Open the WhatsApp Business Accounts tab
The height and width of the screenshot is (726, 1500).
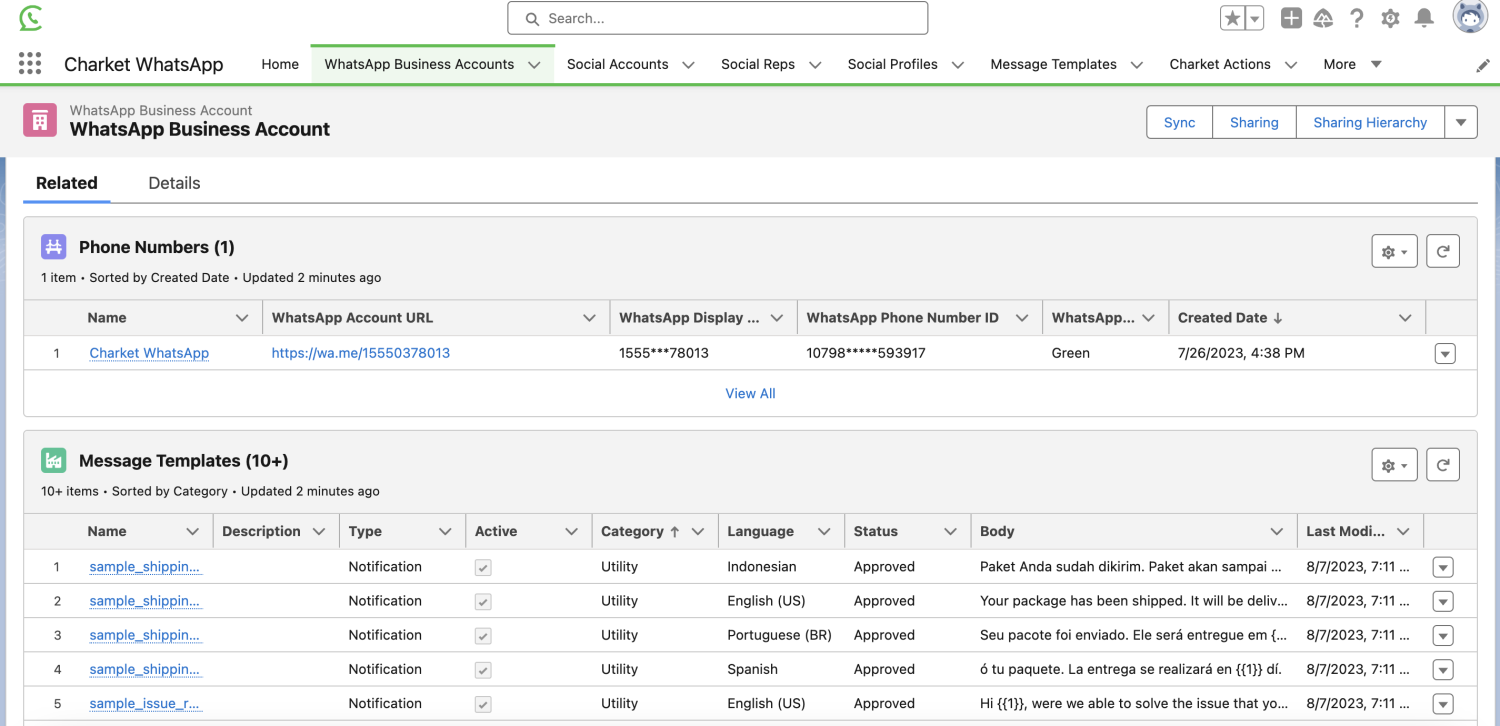click(419, 64)
